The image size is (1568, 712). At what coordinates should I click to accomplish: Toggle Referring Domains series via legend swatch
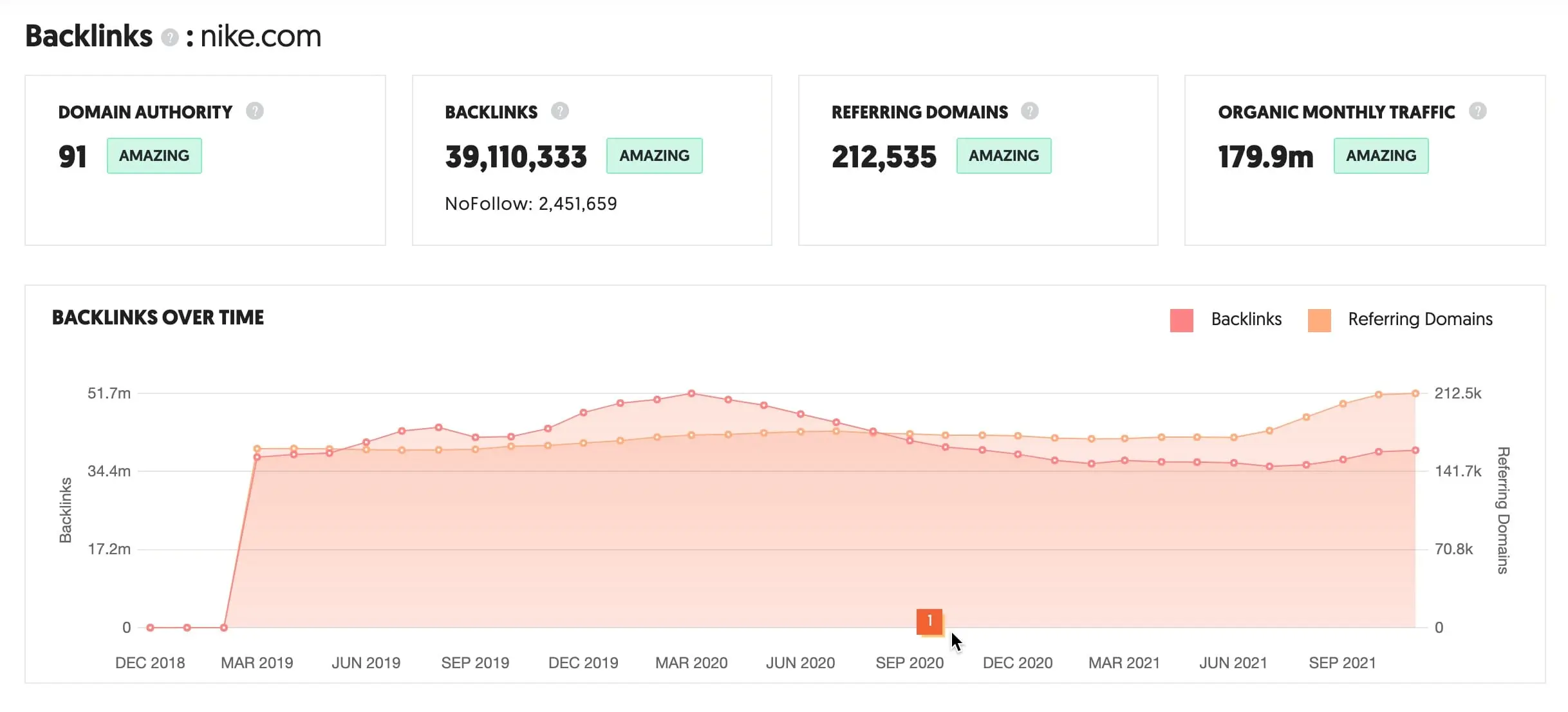pos(1319,320)
